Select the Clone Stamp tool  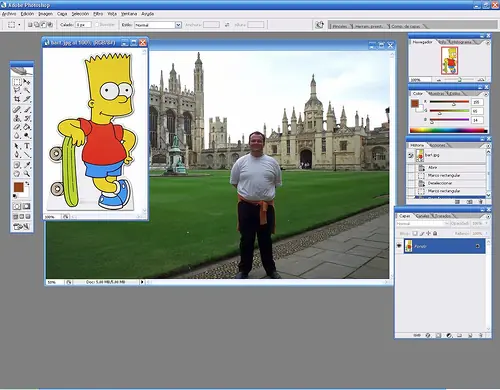[x=17, y=118]
